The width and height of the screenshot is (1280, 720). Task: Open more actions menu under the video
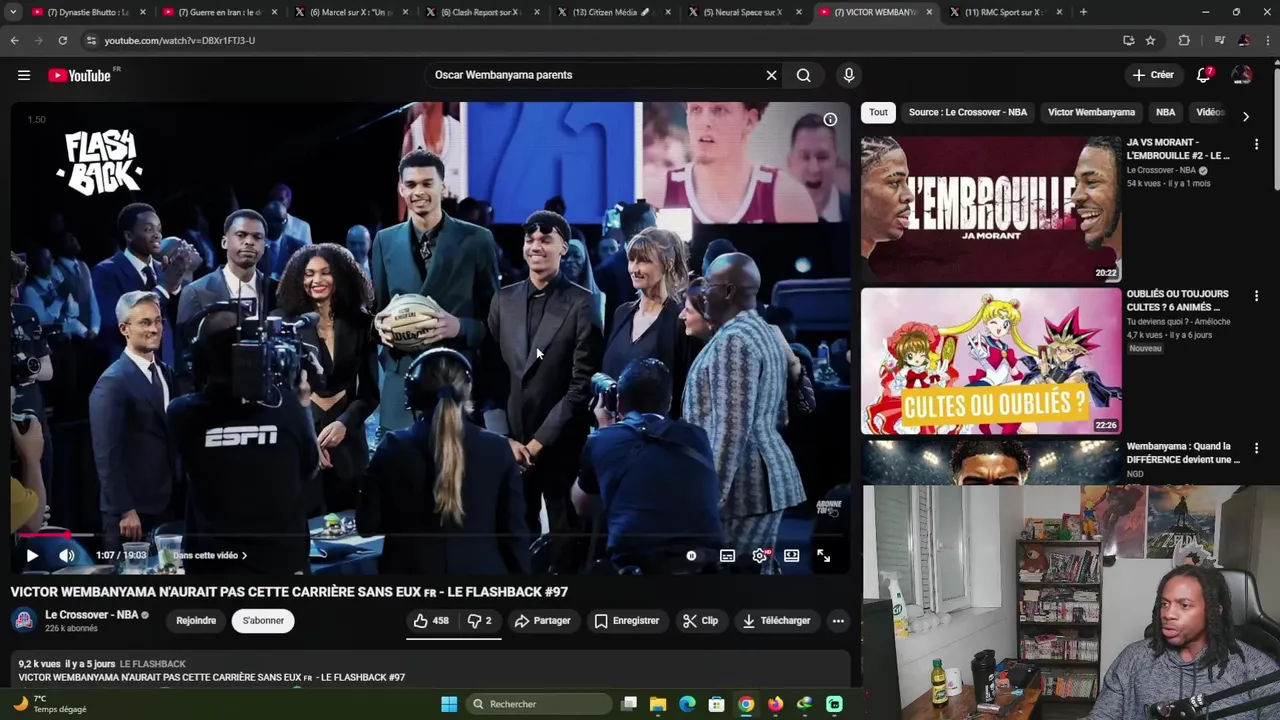[838, 621]
